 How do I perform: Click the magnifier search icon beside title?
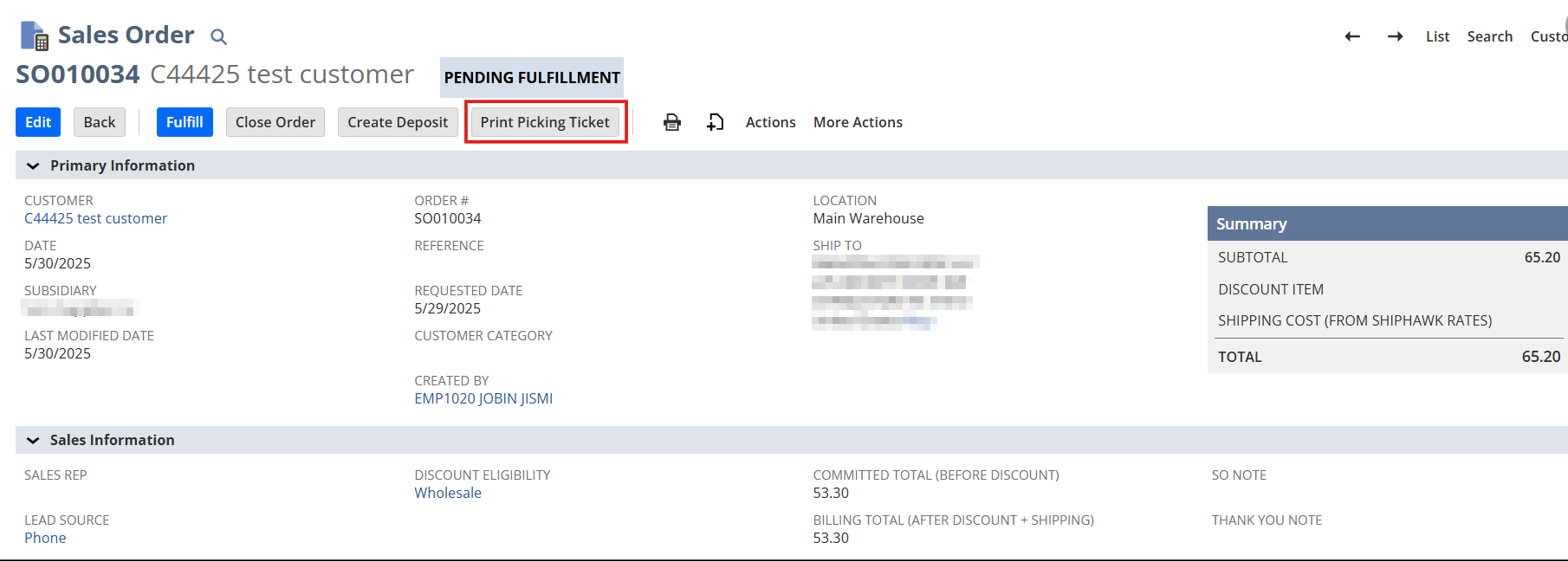[218, 36]
